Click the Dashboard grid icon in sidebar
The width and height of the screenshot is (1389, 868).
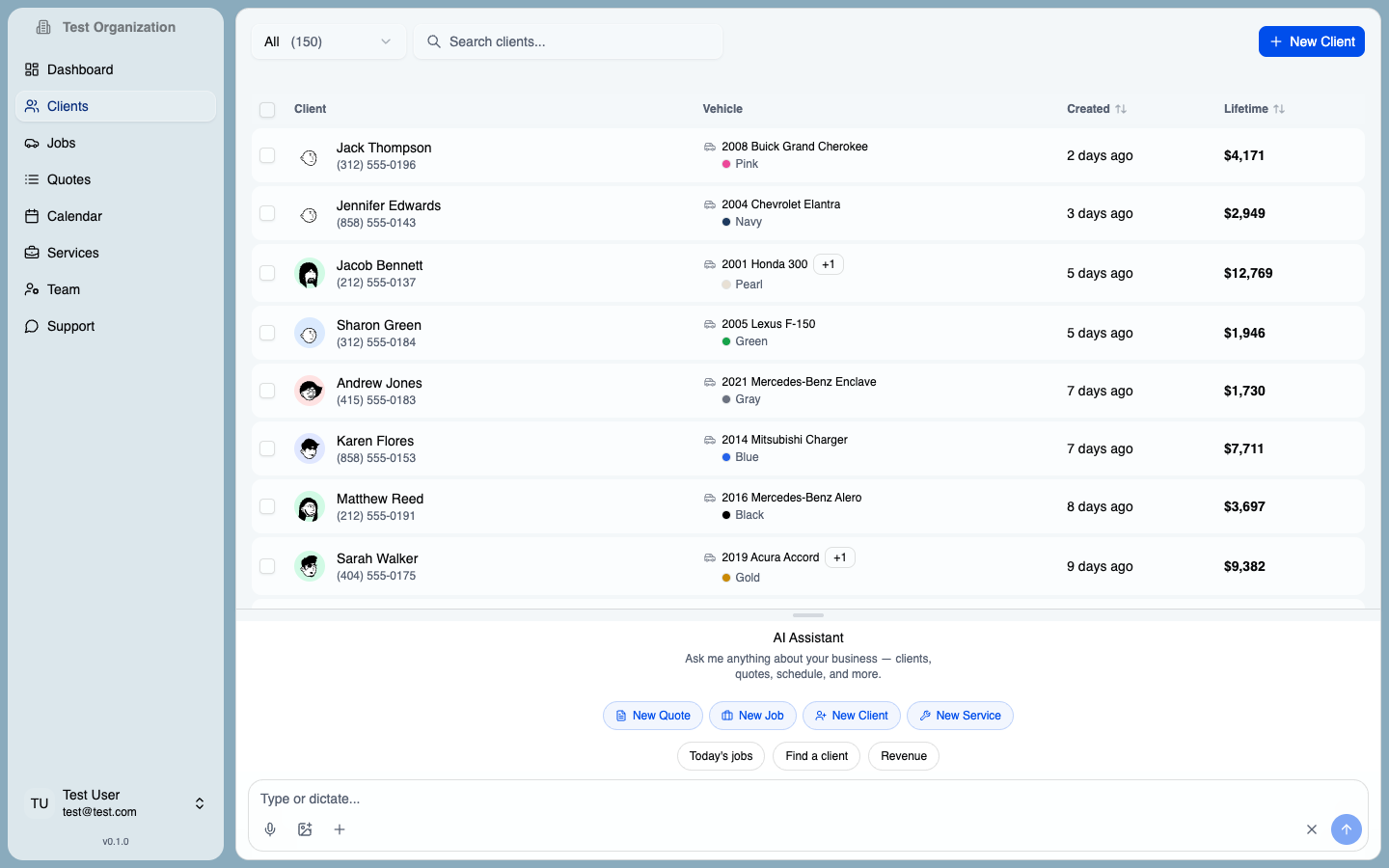[32, 69]
